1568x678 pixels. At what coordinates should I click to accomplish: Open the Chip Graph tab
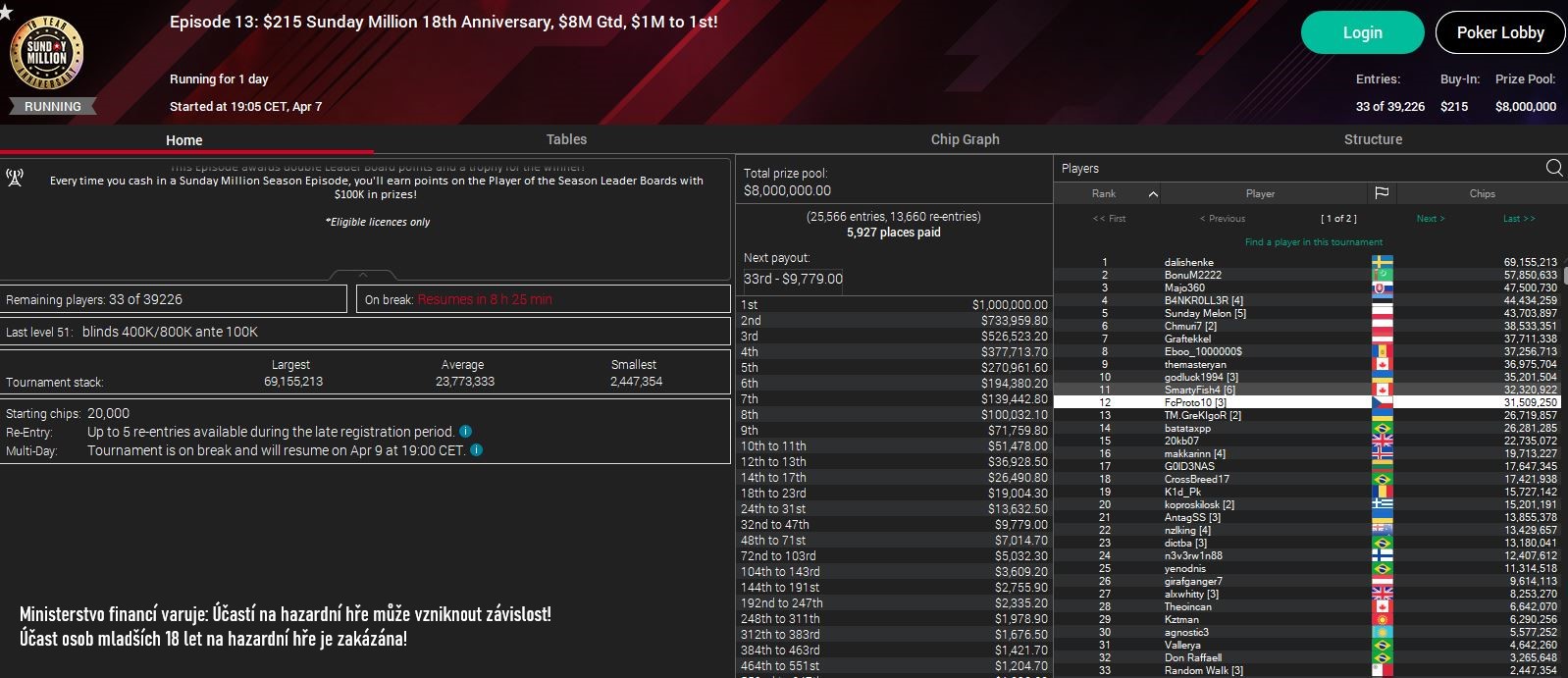966,139
